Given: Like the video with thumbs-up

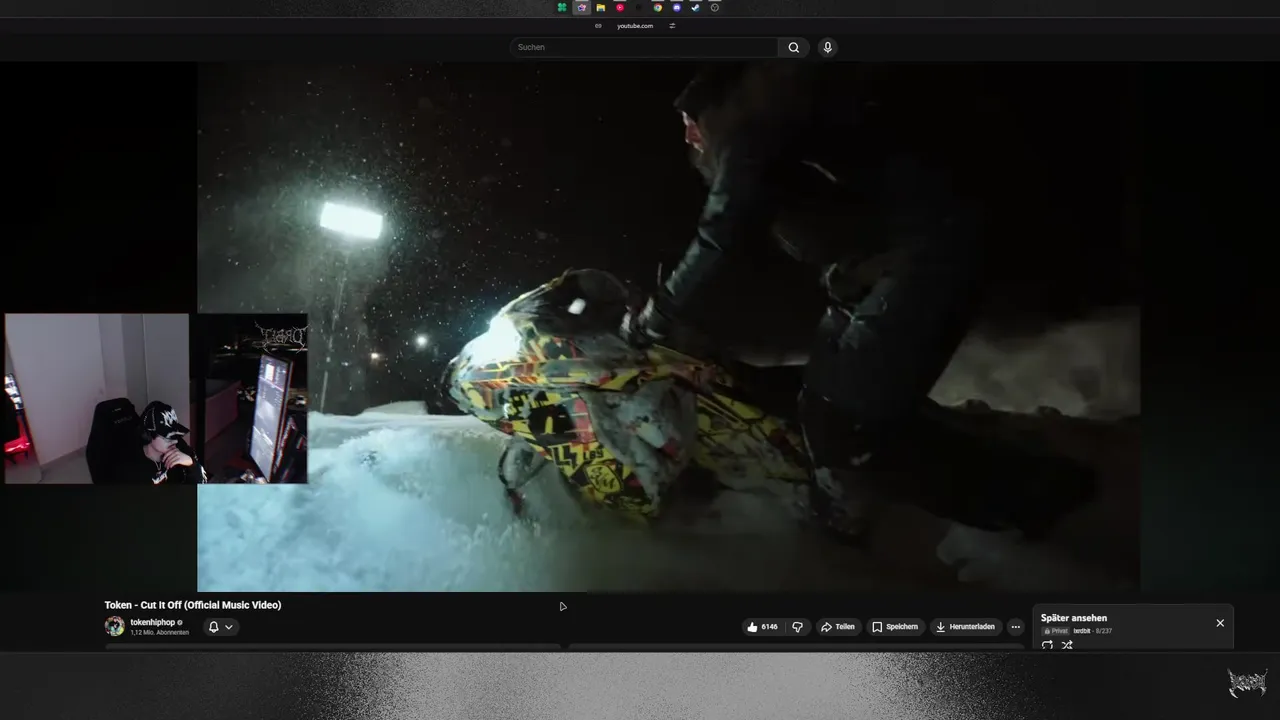Looking at the screenshot, I should [762, 627].
